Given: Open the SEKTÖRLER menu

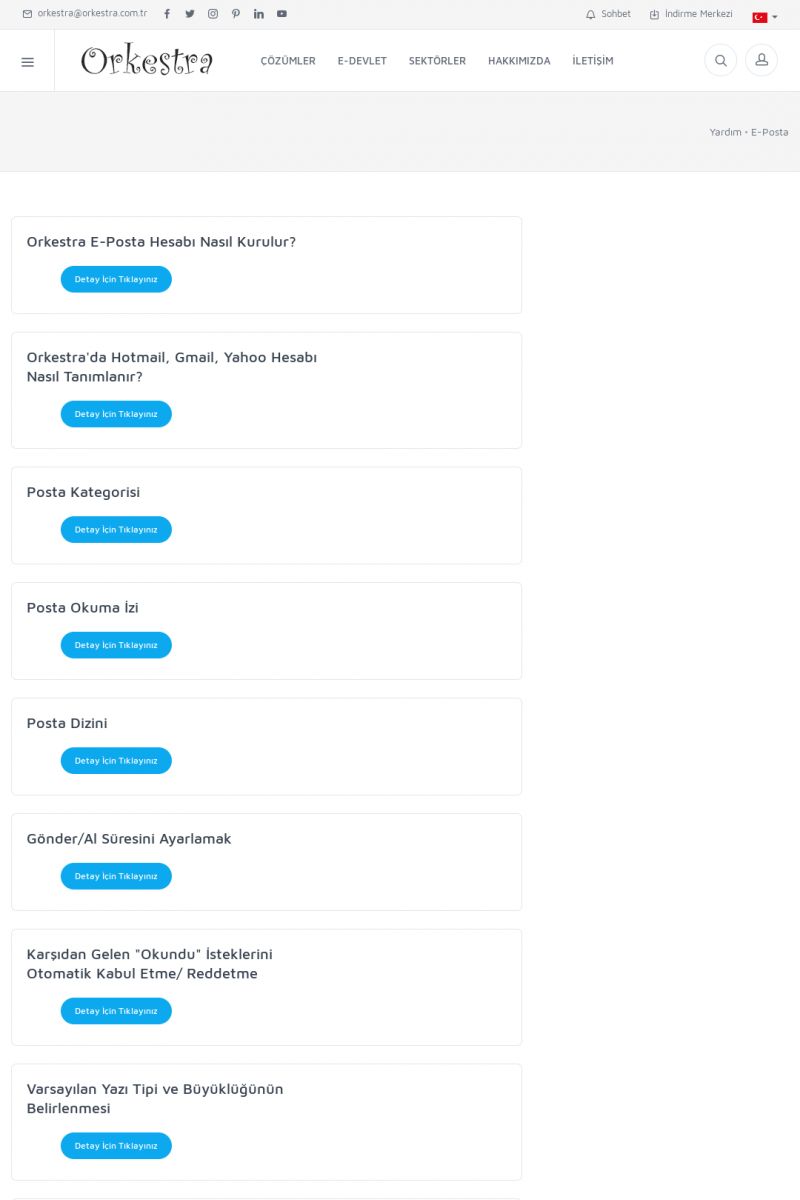Looking at the screenshot, I should pyautogui.click(x=437, y=61).
